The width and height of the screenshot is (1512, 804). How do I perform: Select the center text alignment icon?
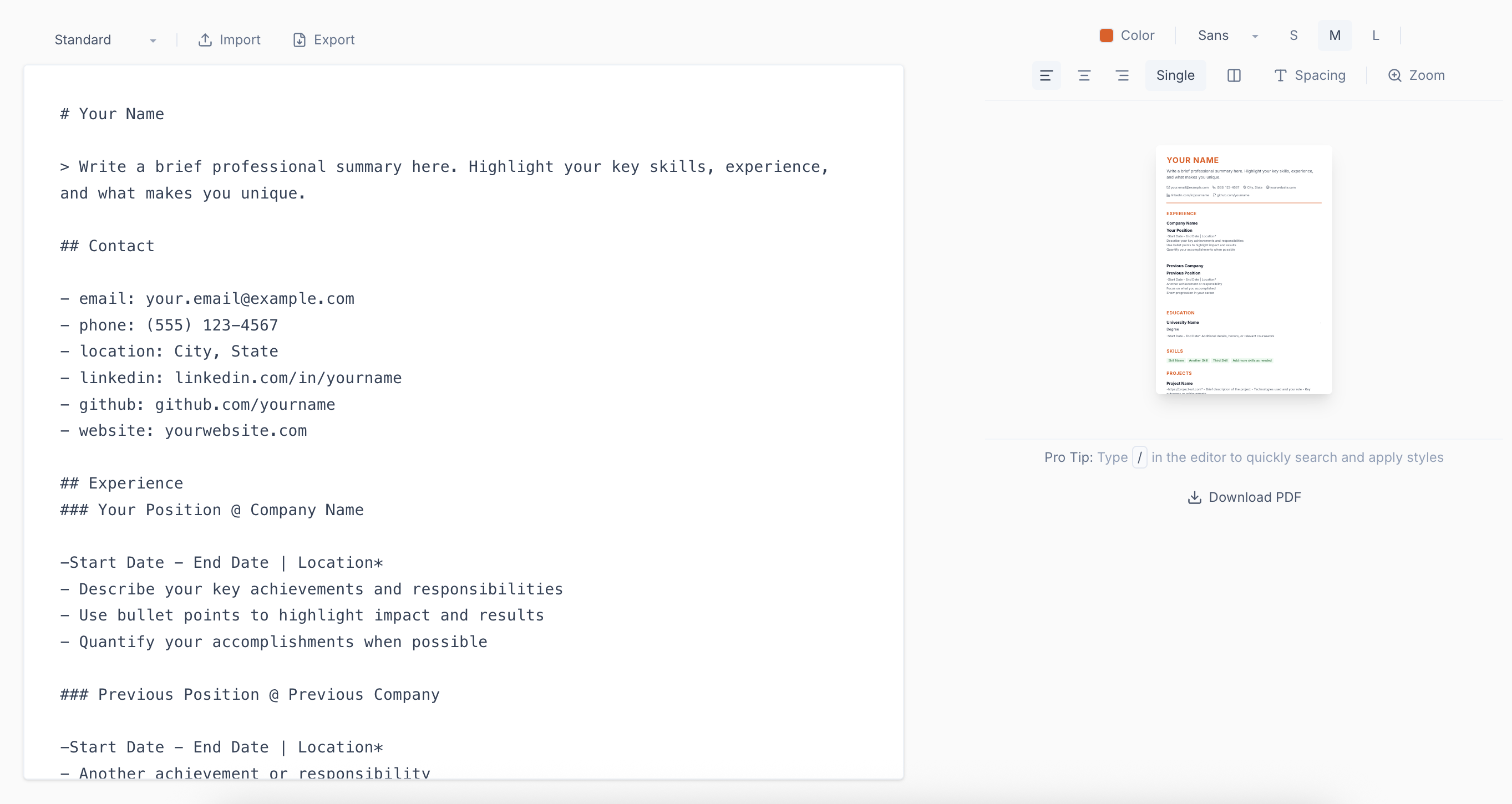(x=1084, y=75)
